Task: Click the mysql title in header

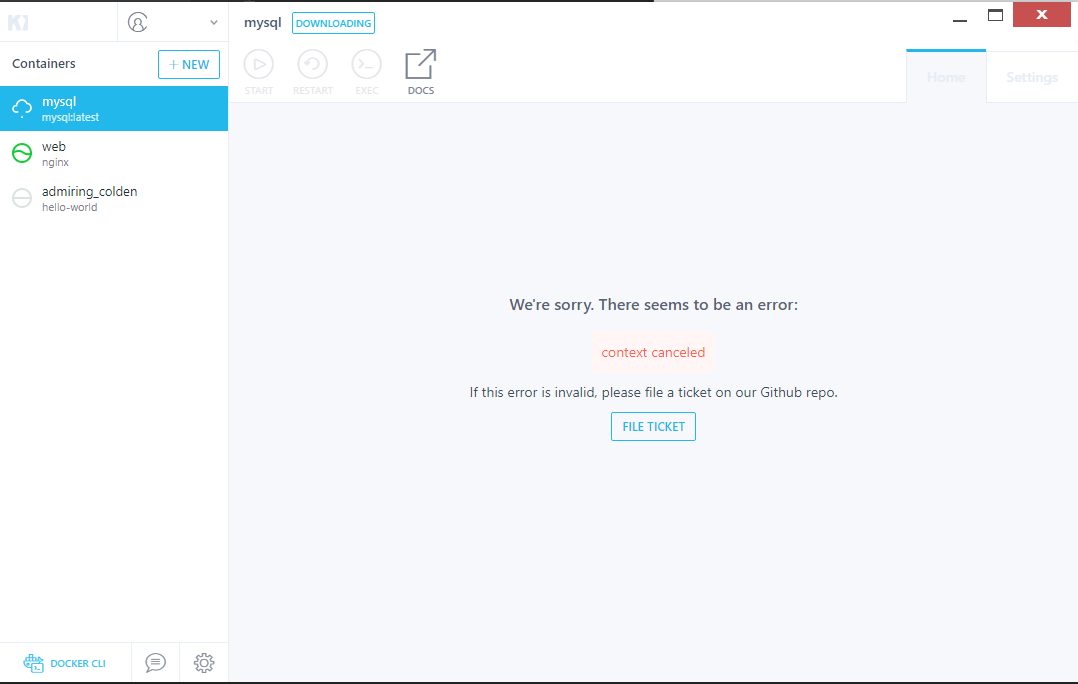Action: pyautogui.click(x=263, y=23)
